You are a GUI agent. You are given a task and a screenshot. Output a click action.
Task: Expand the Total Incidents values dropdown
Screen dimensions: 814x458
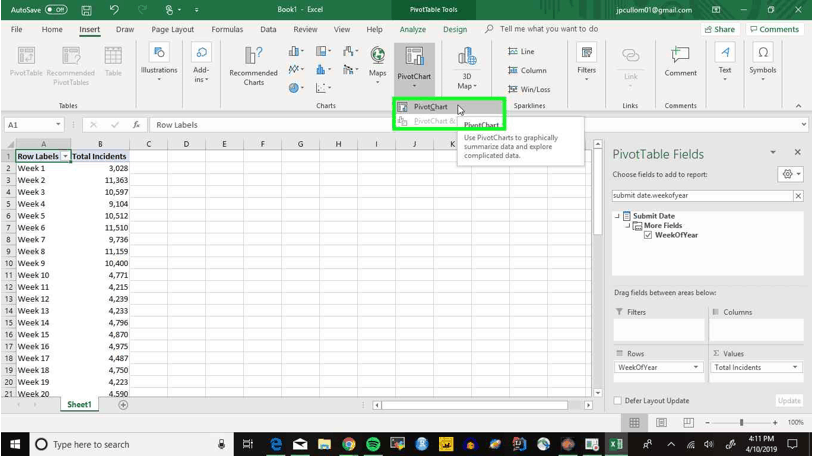[795, 368]
